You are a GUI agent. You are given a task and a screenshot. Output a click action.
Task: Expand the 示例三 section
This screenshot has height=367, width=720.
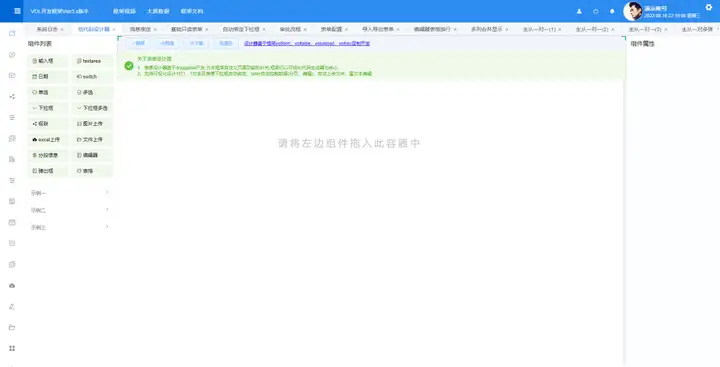pos(70,227)
